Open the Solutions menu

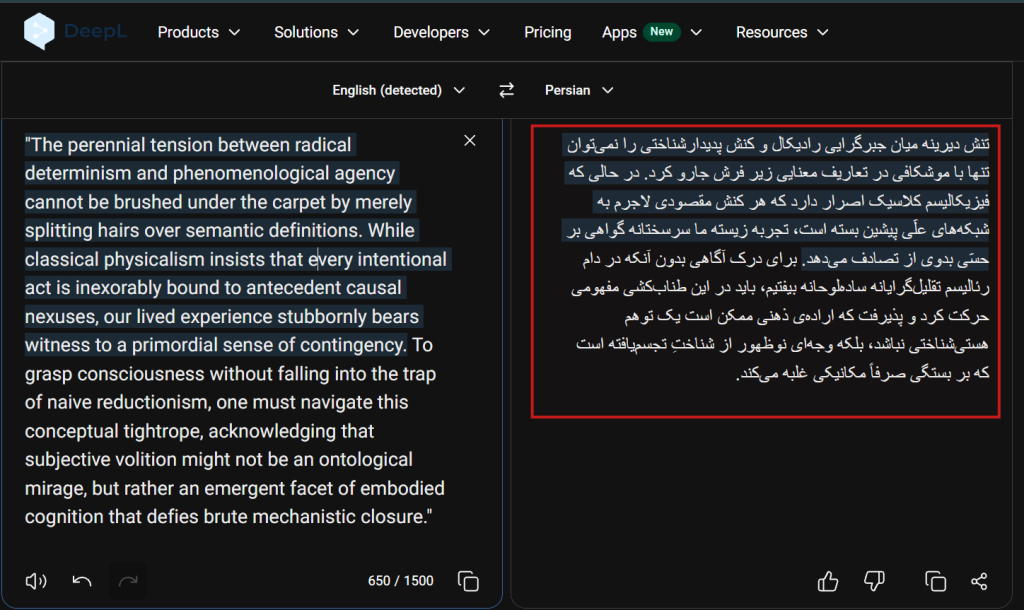point(316,32)
